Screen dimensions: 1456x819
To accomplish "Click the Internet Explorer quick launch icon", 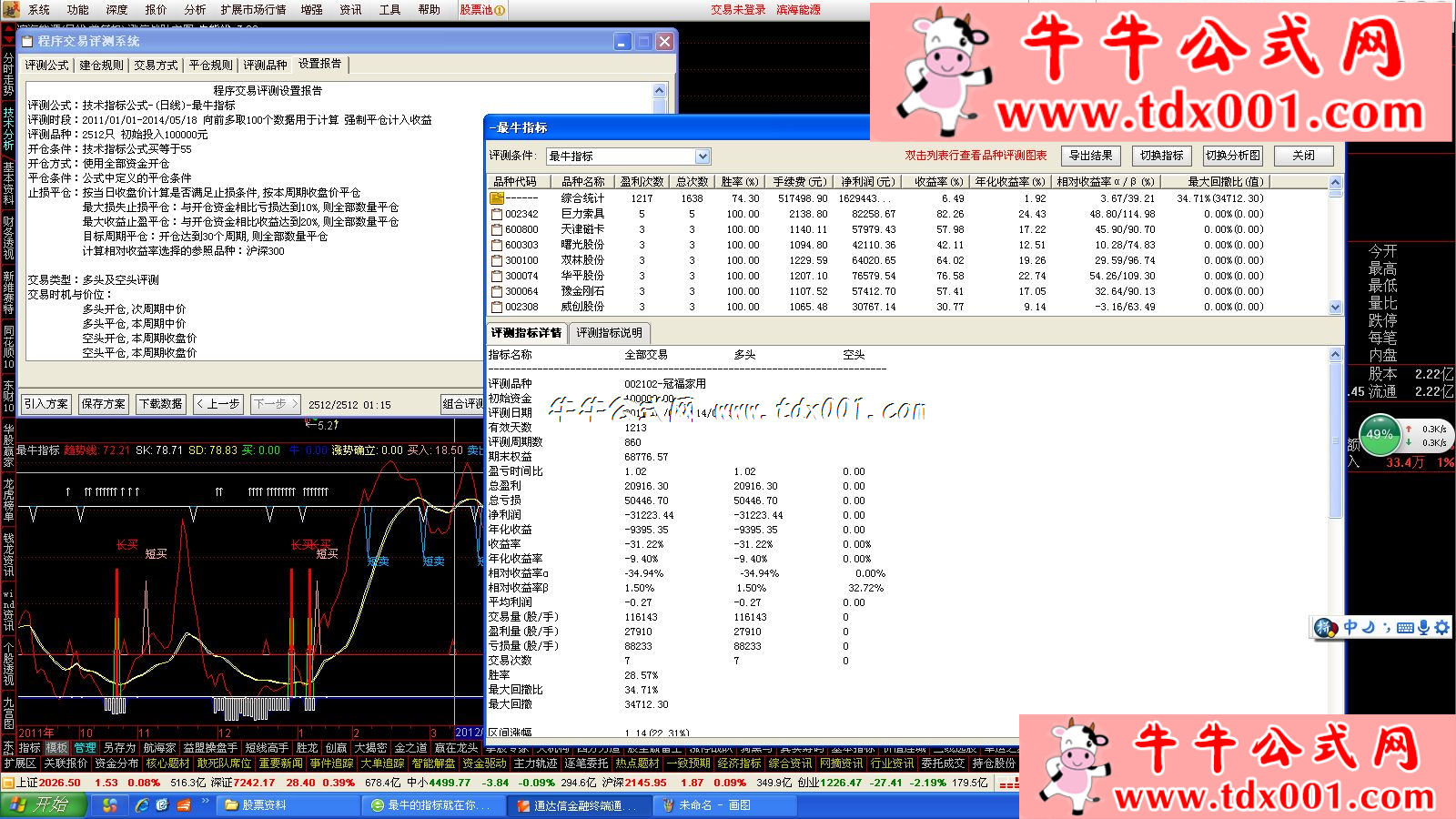I will coord(142,805).
